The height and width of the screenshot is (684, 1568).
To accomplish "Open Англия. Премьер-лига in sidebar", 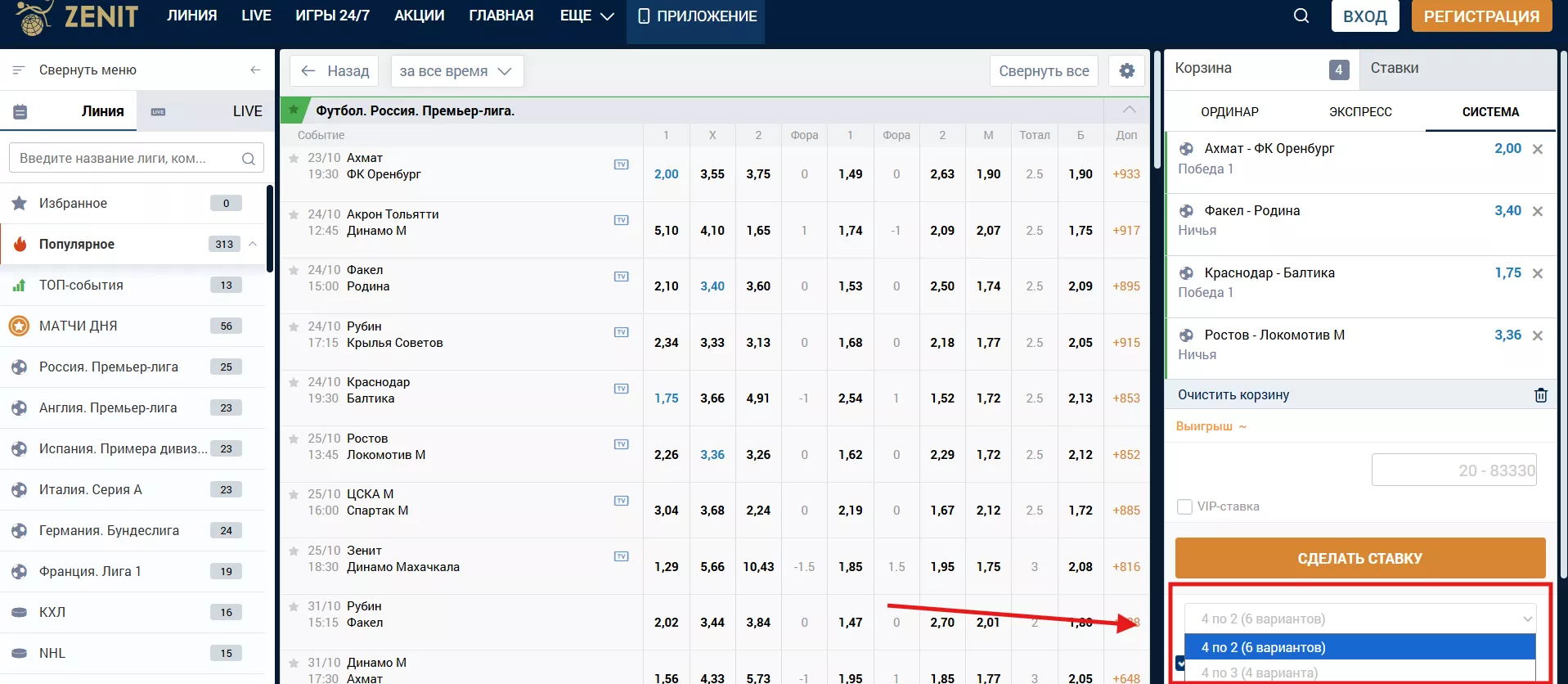I will click(x=134, y=407).
